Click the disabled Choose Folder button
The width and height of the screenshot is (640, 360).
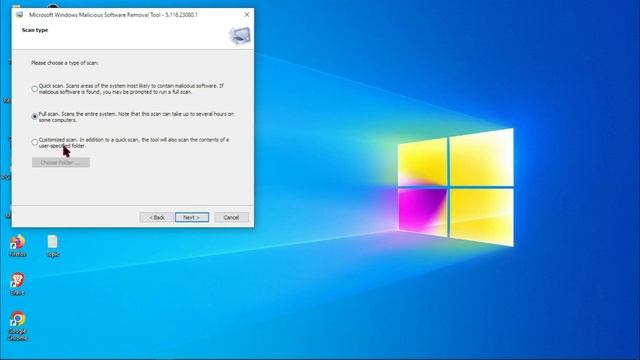click(x=61, y=162)
